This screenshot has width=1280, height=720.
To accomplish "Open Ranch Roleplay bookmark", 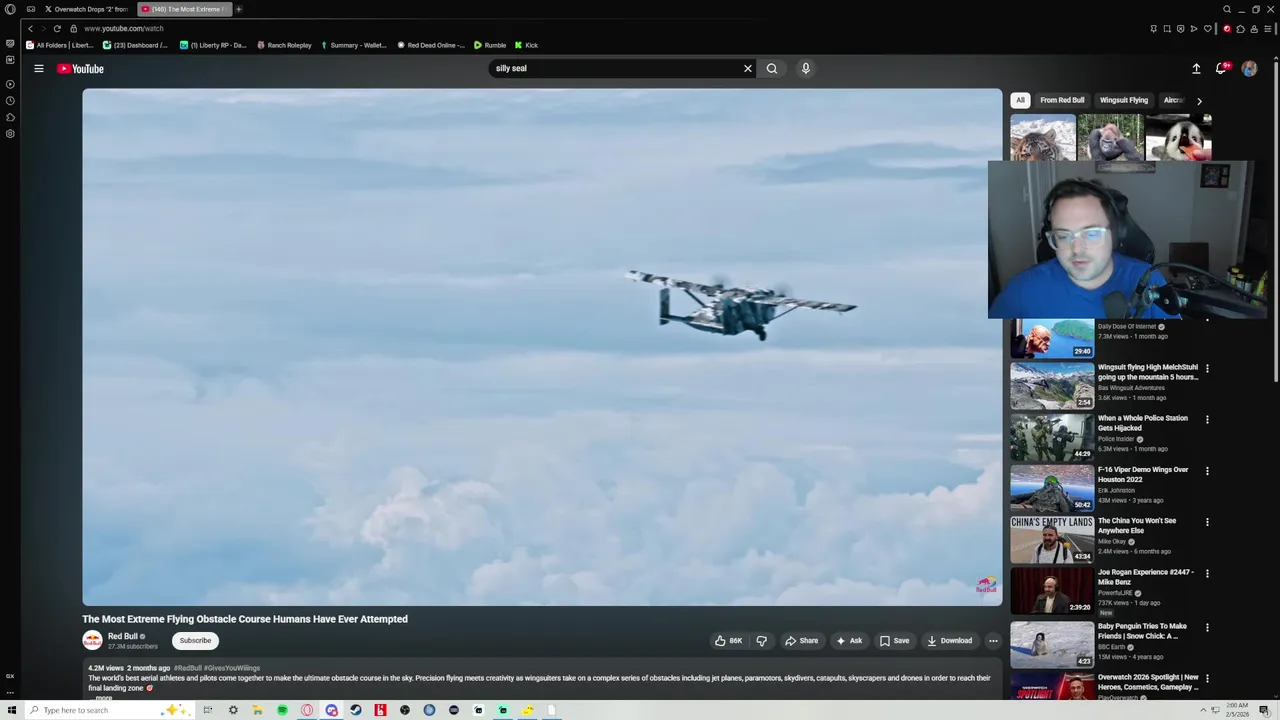I will [284, 45].
